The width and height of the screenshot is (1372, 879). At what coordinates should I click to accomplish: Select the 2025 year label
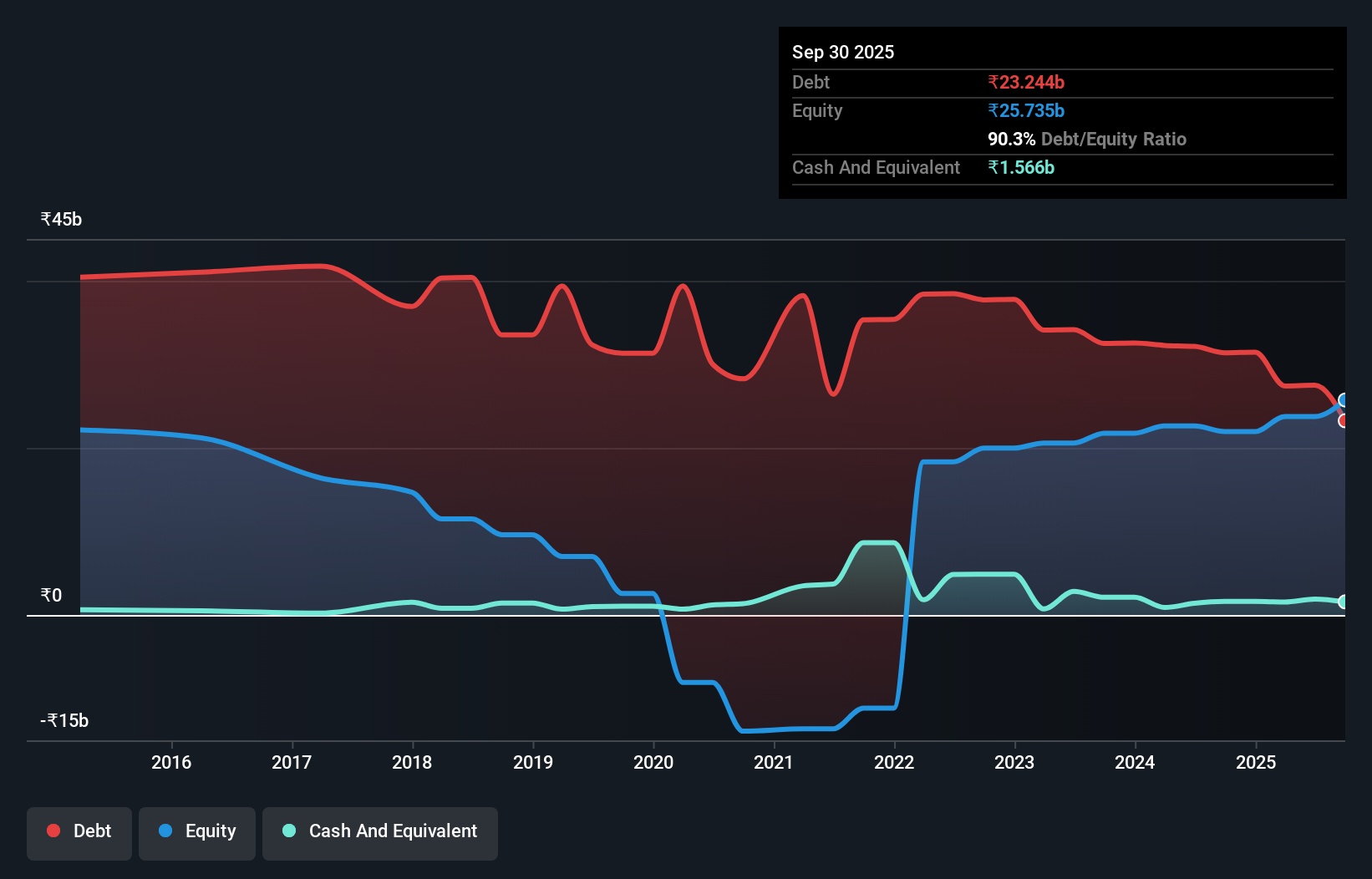(x=1255, y=761)
